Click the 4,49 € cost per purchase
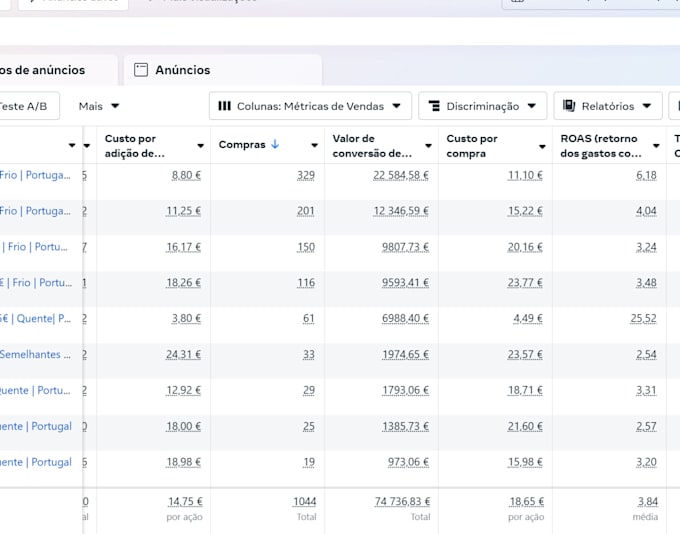The height and width of the screenshot is (534, 680). [528, 319]
